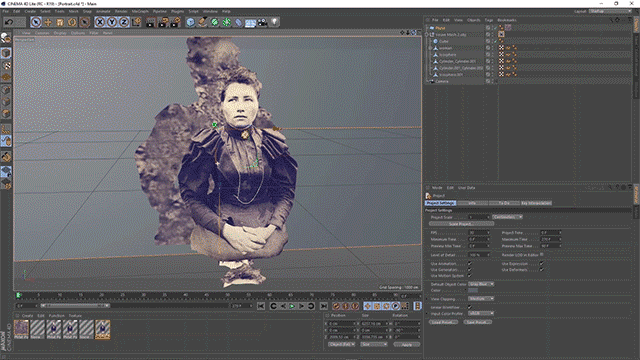Play the animation forwards
640x360 pixels.
292,306
